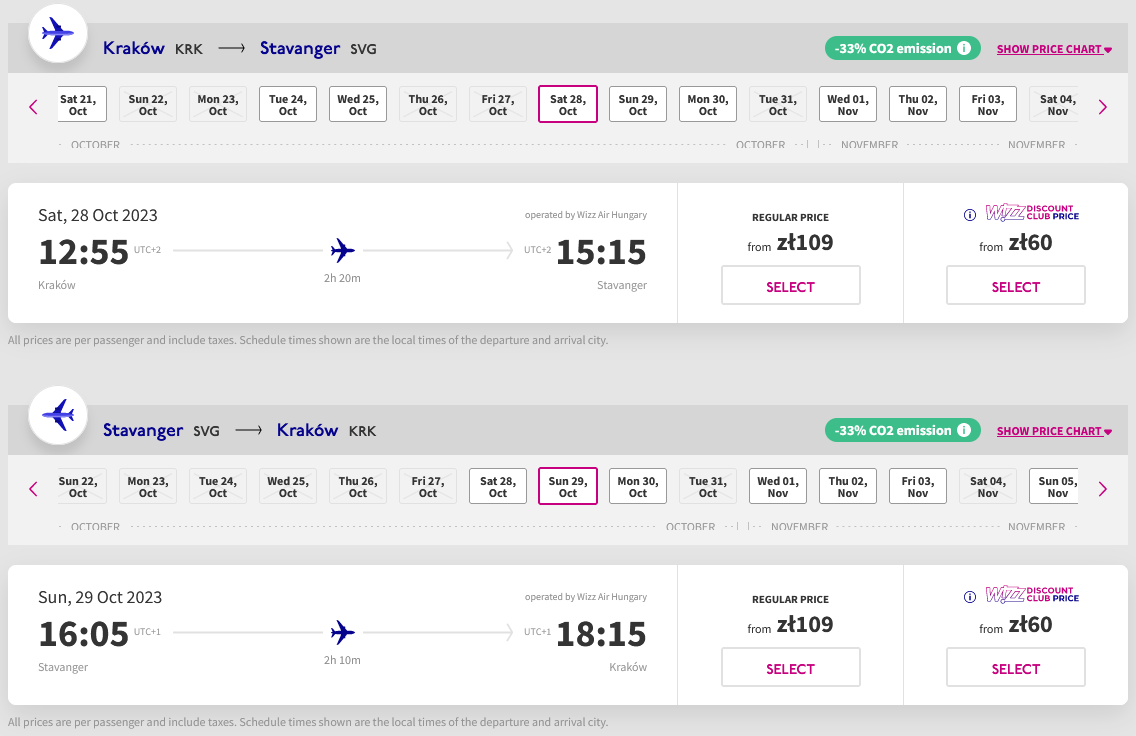Select Discount Club price for 16:05 flight

1016,667
